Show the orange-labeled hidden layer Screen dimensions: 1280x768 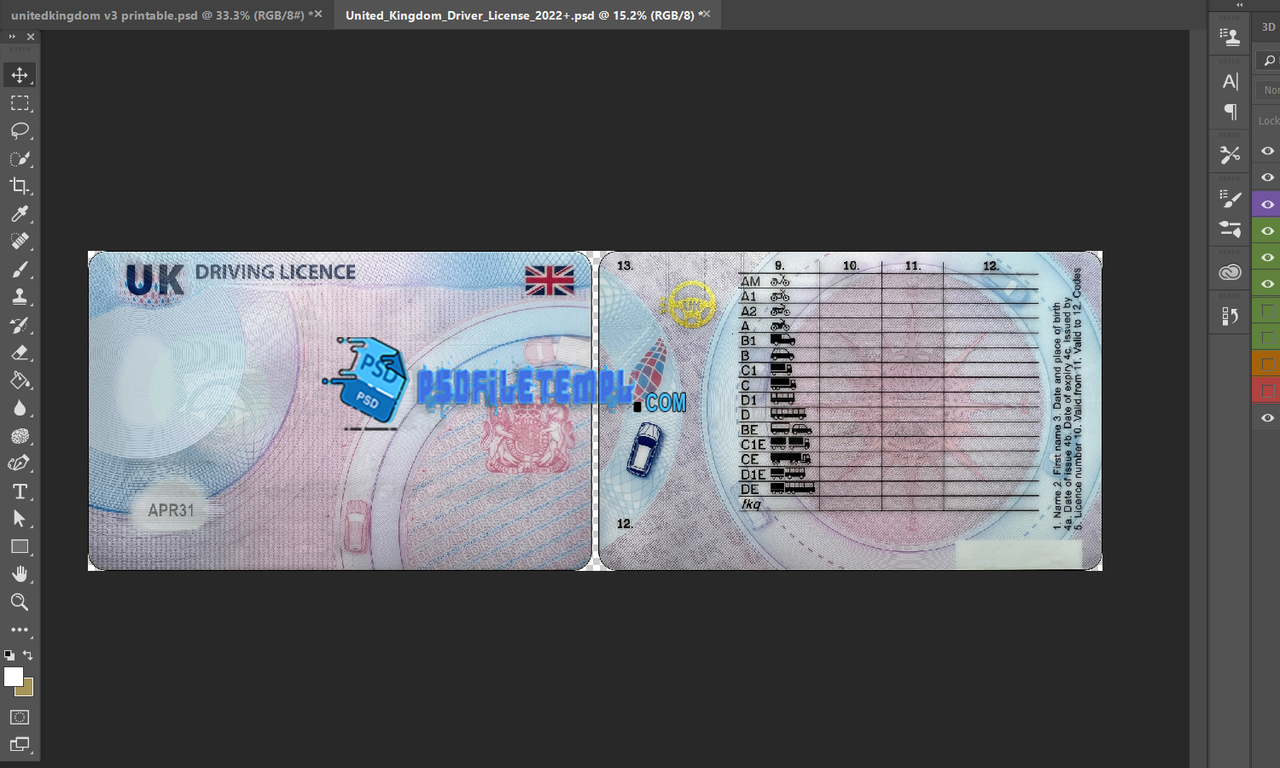coord(1267,364)
